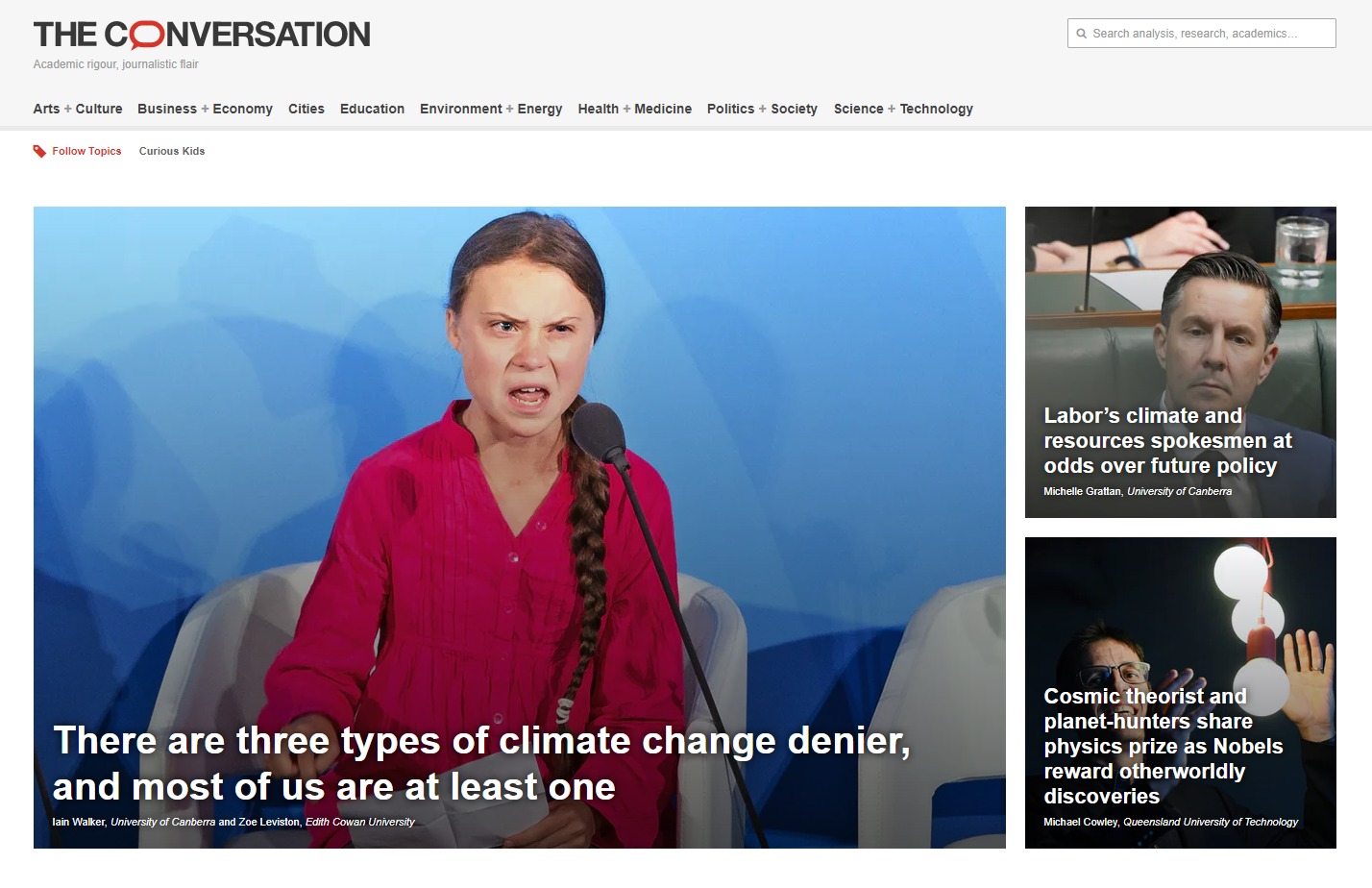
Task: Click the University of Canberra text under Labor headline
Action: (x=1180, y=492)
